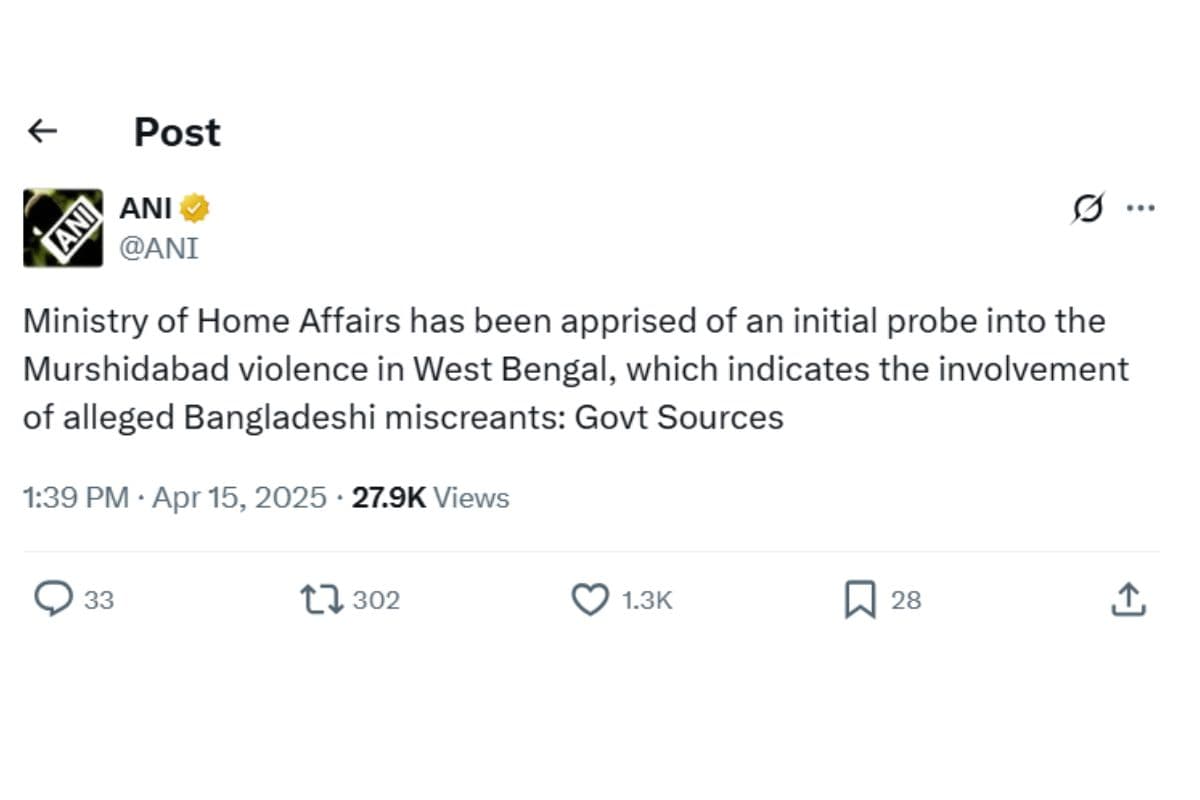Click the gold verified badge next to ANI
Screen dimensions: 1200x800
[x=196, y=207]
